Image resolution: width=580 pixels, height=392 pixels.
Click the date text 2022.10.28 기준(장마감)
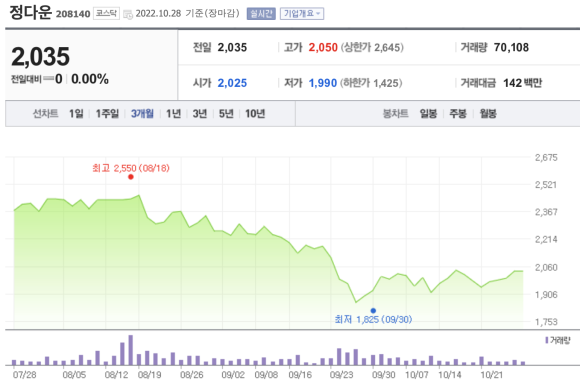[x=188, y=14]
